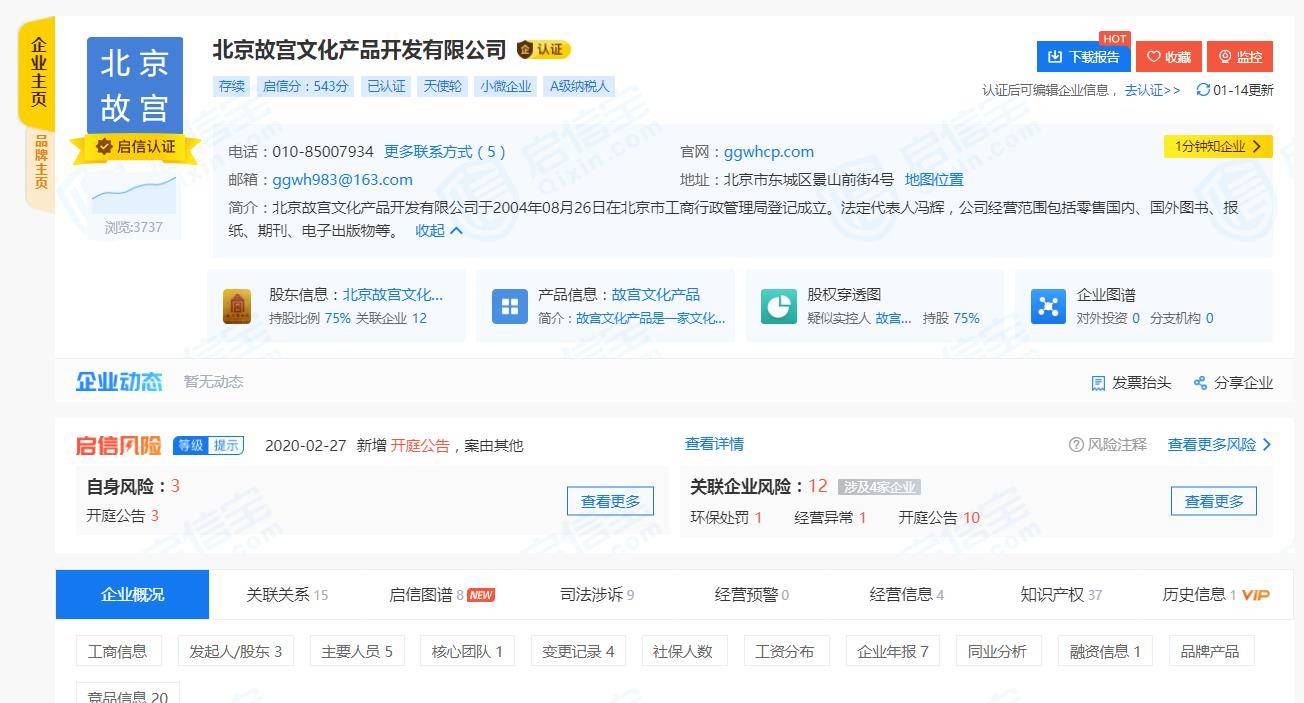This screenshot has height=703, width=1304.
Task: Select the 变更记录 4 sub-filter
Action: 578,651
